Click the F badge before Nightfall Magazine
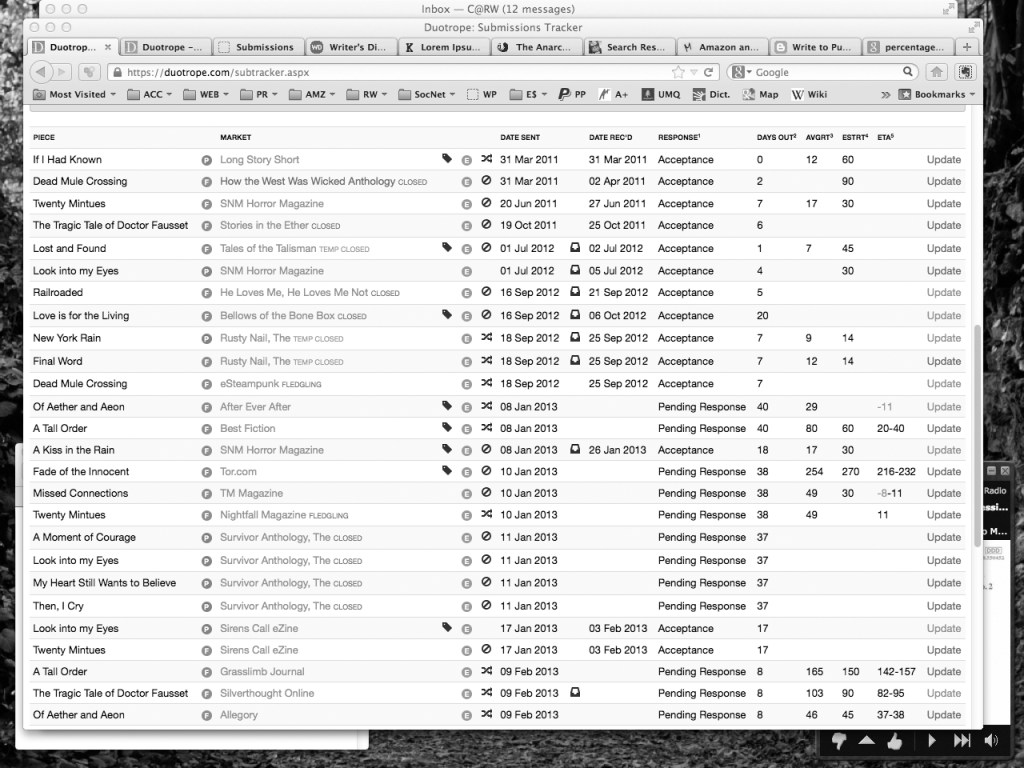This screenshot has width=1024, height=768. (207, 515)
